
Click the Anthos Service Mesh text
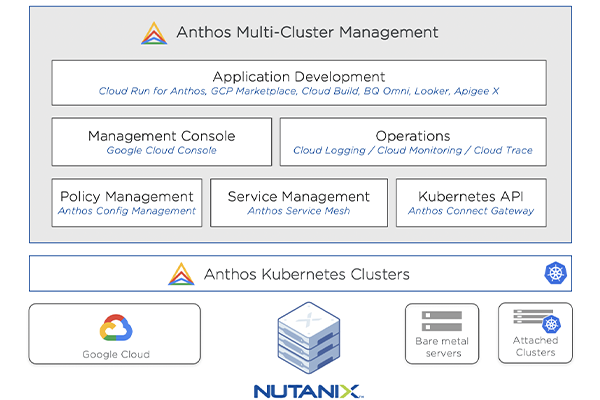click(298, 211)
